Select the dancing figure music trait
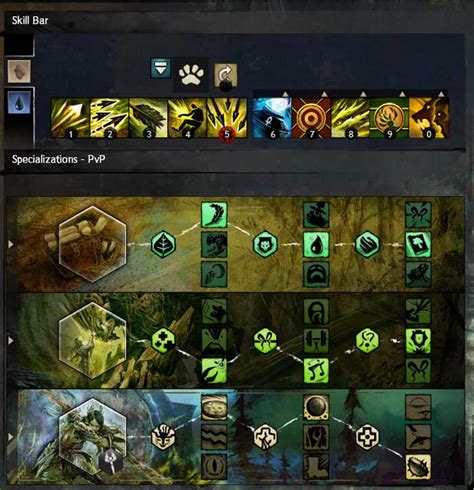This screenshot has width=474, height=490. click(316, 370)
